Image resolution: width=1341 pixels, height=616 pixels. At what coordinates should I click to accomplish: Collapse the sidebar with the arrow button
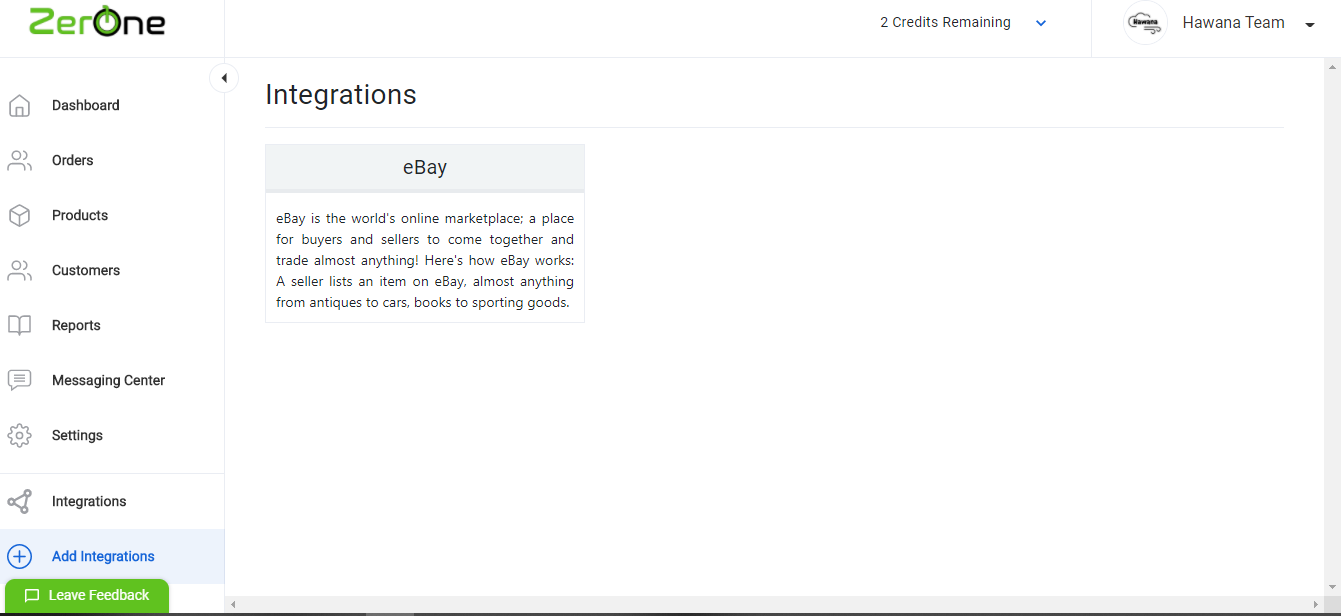[x=224, y=78]
